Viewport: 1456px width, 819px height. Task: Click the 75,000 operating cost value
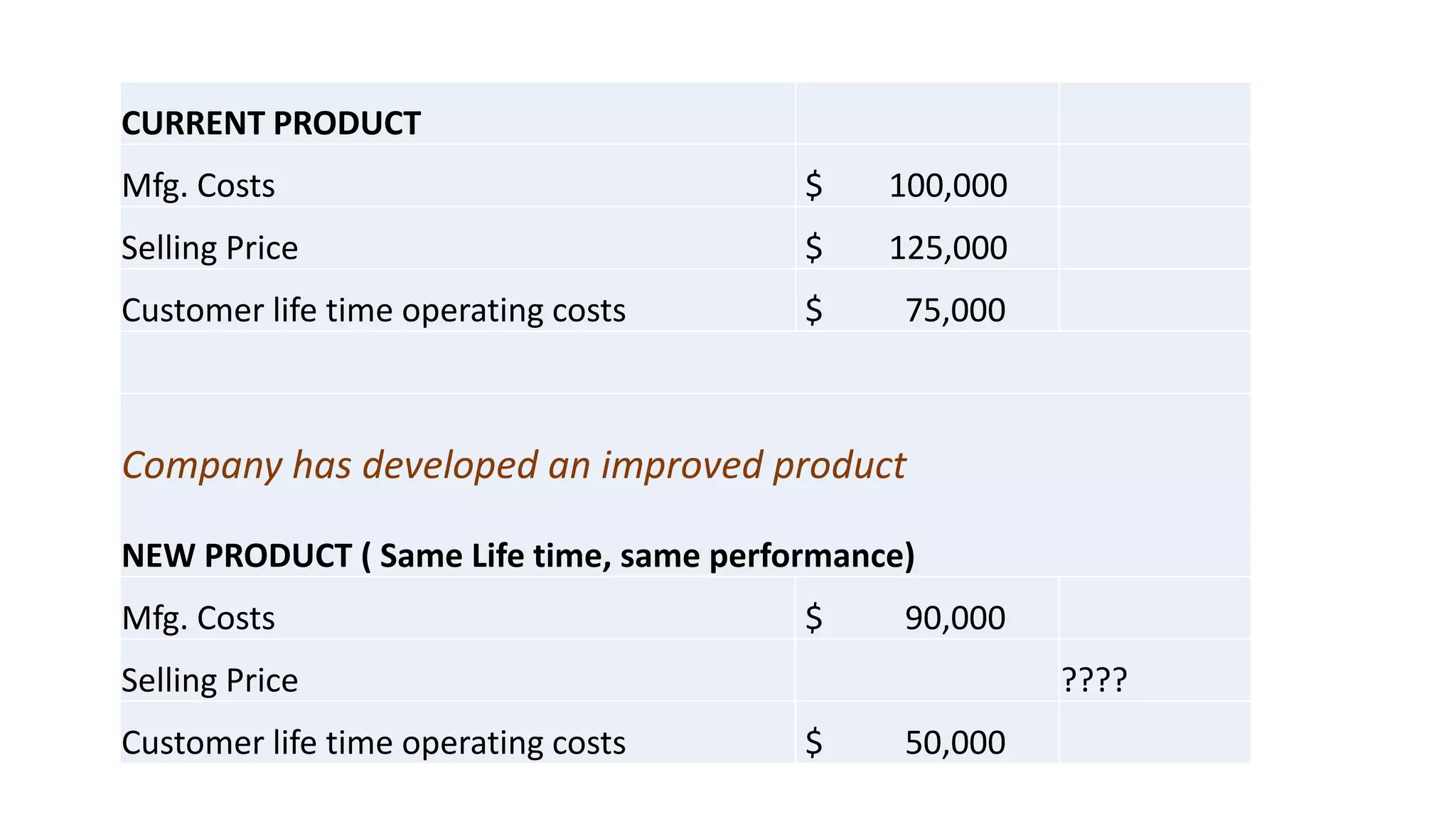coord(955,311)
